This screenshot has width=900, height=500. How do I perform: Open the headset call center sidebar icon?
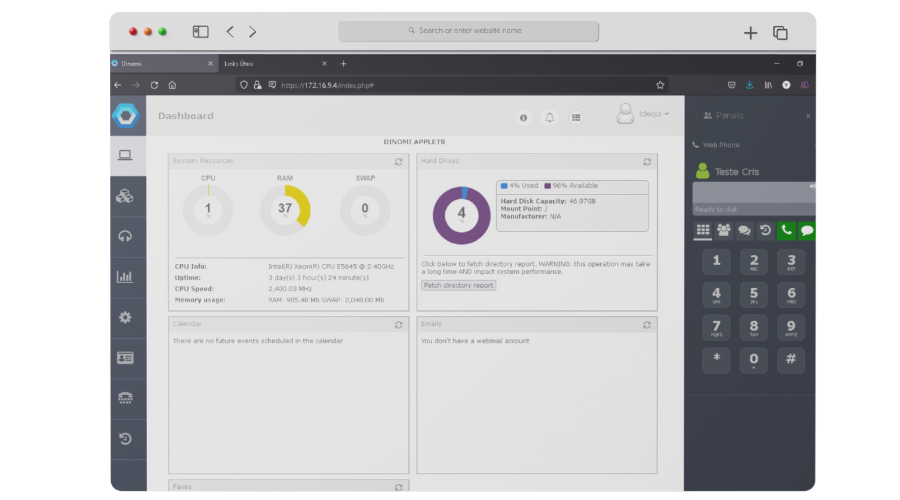[x=125, y=237]
